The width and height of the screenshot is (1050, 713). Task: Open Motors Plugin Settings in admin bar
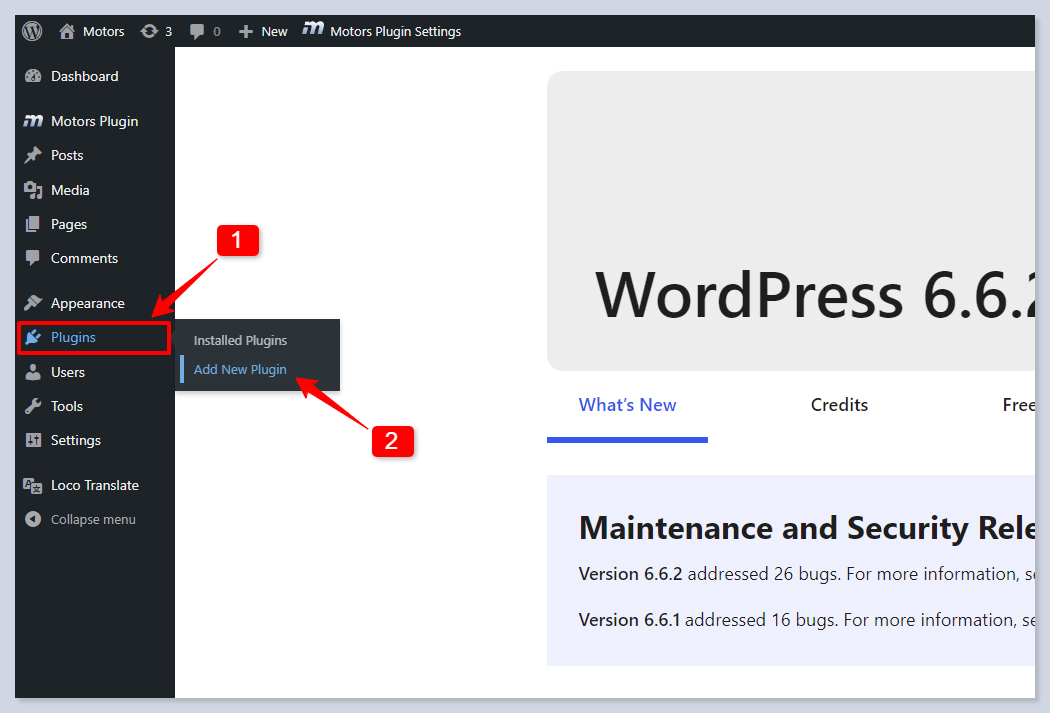click(395, 31)
